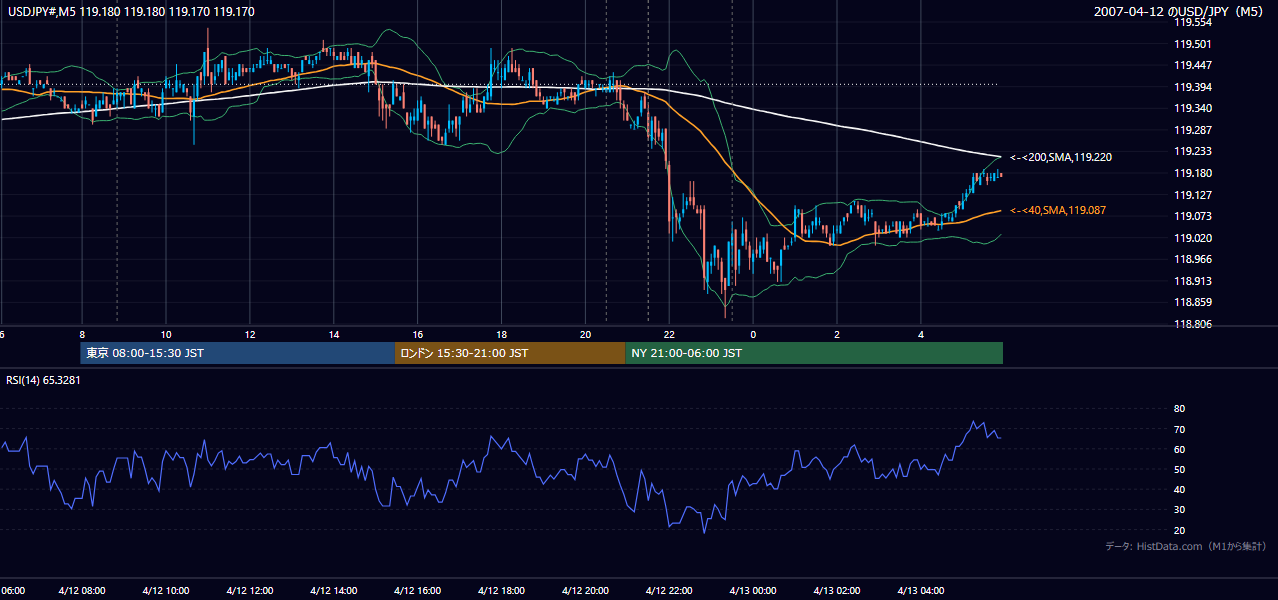Click the 4/12 12:00 date label
This screenshot has width=1278, height=600.
pyautogui.click(x=250, y=591)
